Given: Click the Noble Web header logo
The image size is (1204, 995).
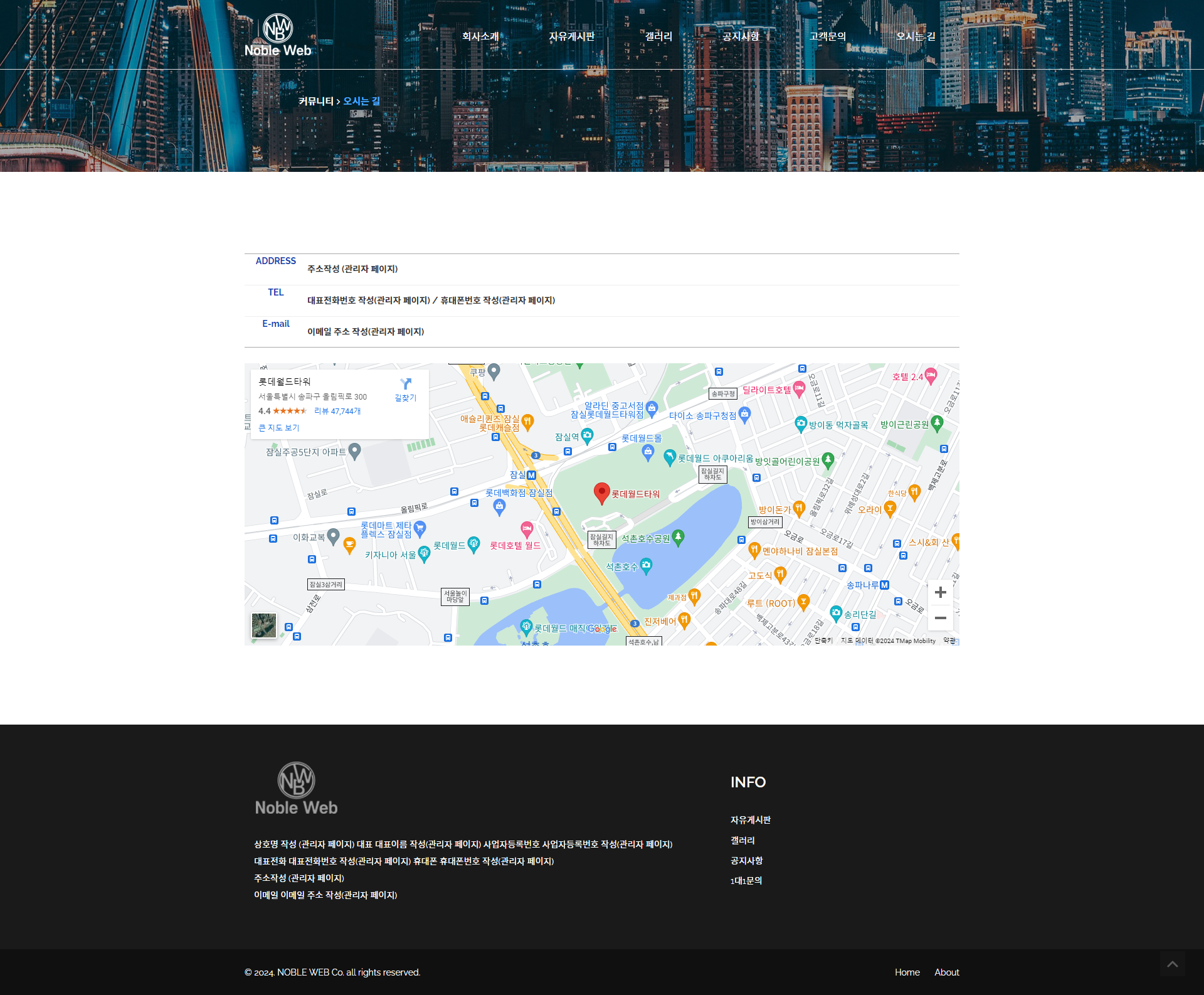Looking at the screenshot, I should coord(278,36).
